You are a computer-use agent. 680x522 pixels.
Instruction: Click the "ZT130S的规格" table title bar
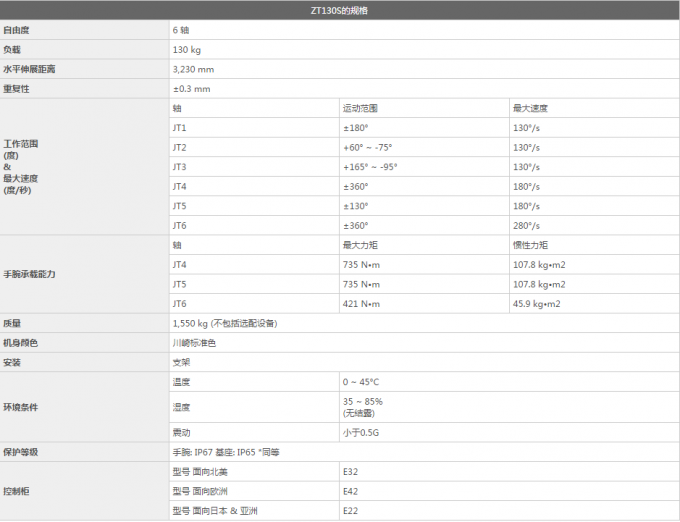[339, 11]
